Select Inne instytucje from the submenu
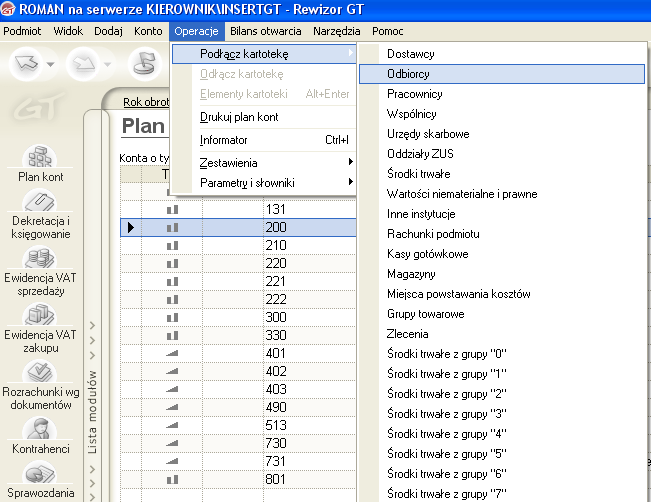Viewport: 651px width, 502px height. 502,214
